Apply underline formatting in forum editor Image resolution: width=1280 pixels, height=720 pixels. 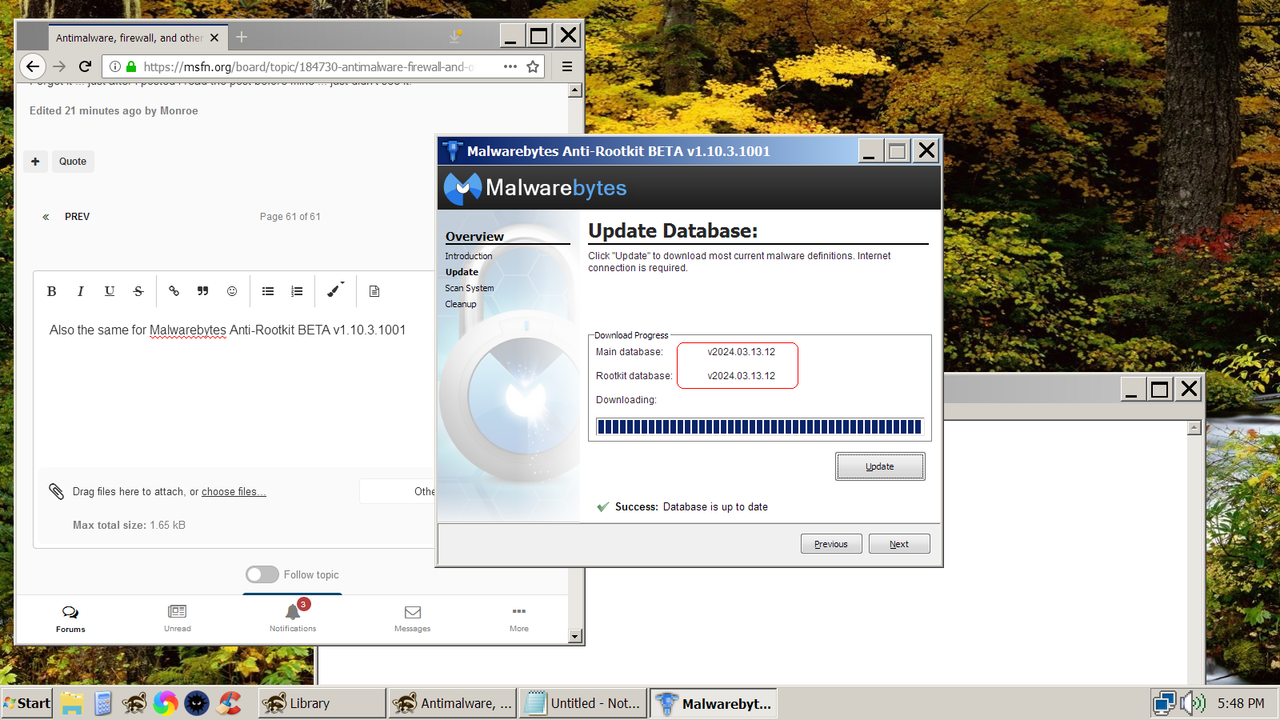click(x=110, y=291)
